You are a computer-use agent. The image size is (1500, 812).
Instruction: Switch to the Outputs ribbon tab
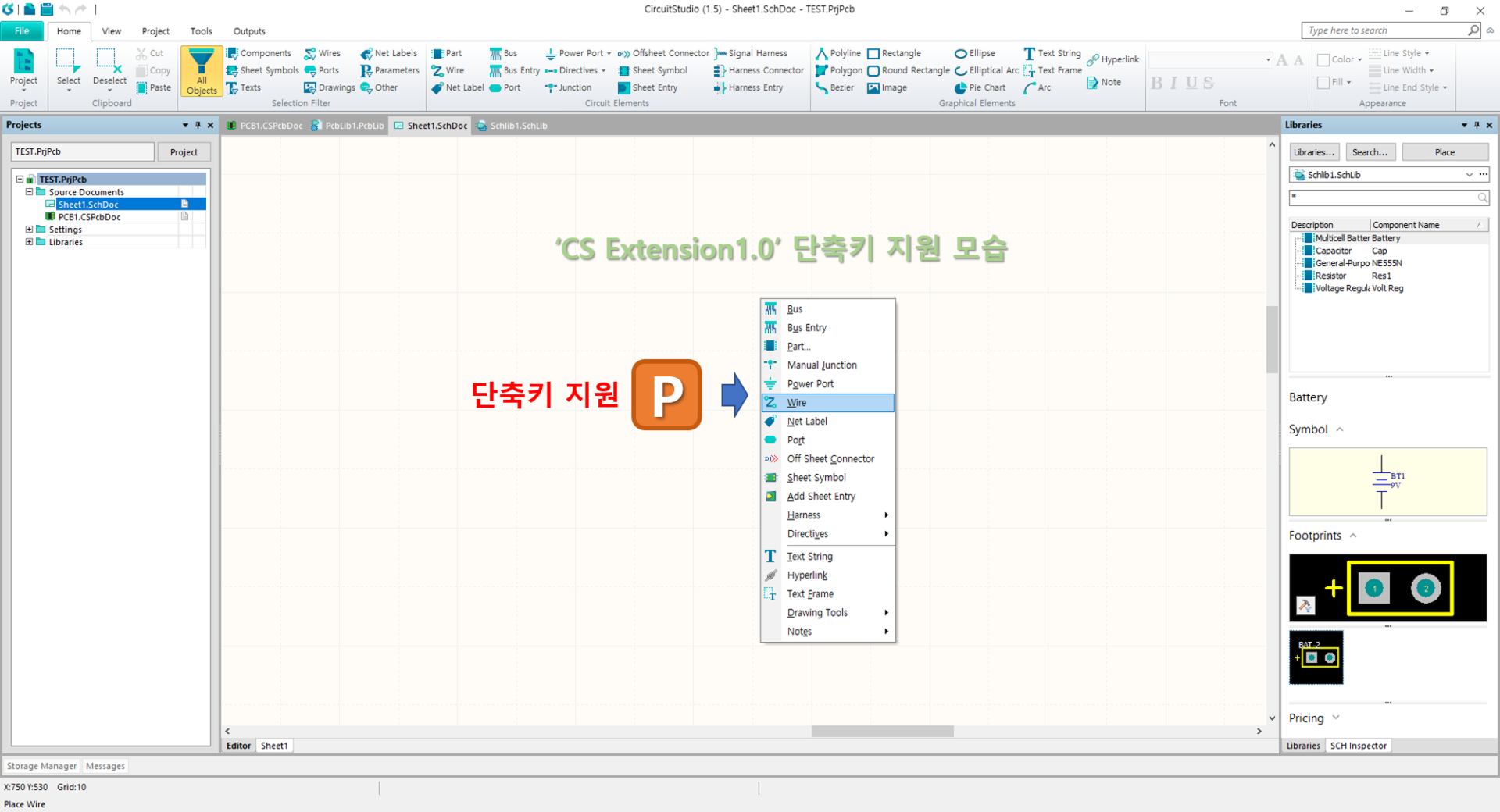coord(249,31)
